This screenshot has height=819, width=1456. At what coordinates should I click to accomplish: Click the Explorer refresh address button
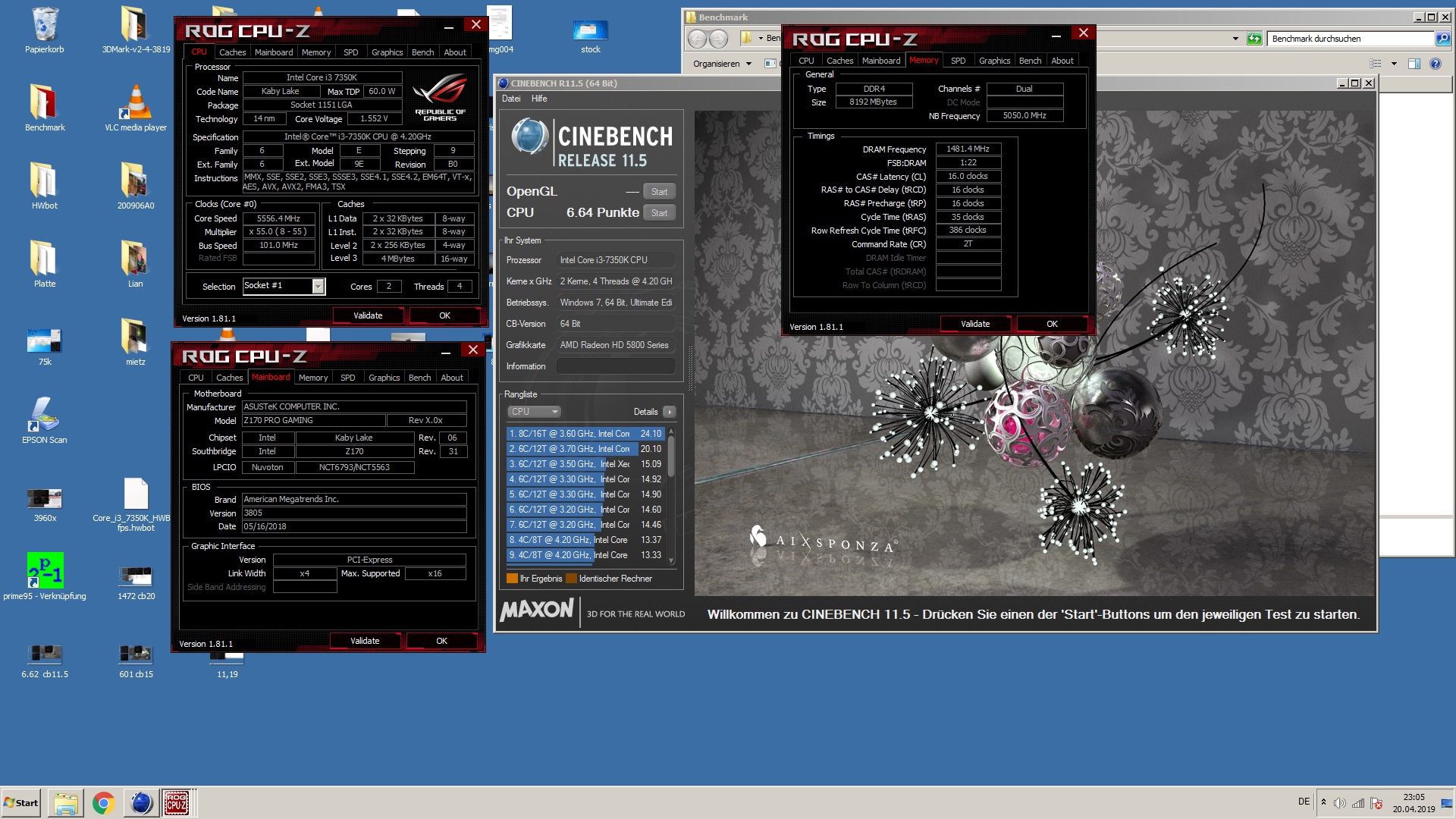(x=1255, y=39)
